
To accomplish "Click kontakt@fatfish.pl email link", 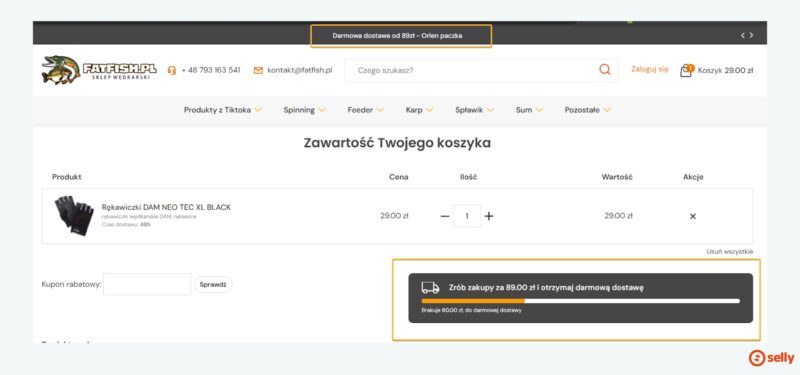I will [300, 70].
